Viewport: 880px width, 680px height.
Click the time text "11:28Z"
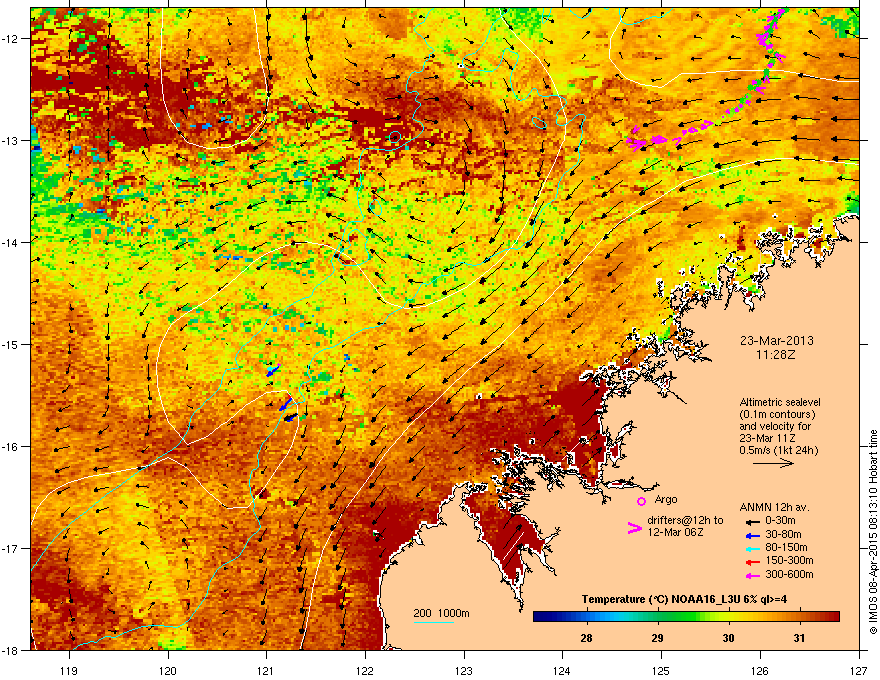click(776, 355)
